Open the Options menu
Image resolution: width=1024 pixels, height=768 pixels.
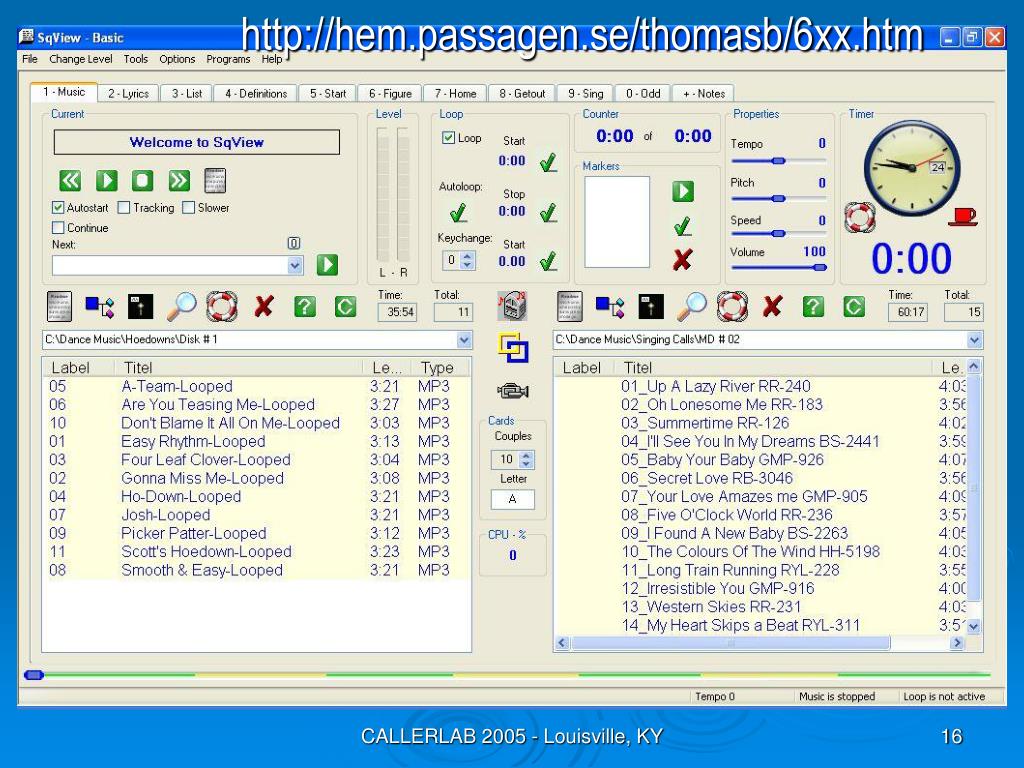[x=177, y=59]
